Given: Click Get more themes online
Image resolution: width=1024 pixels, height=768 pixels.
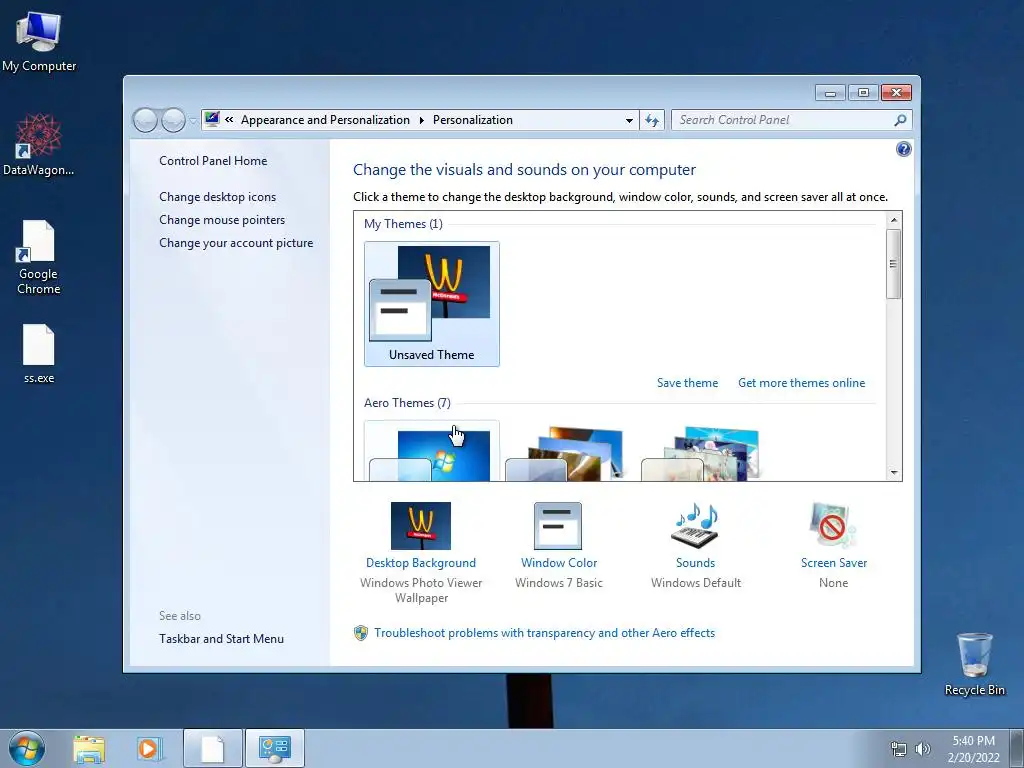Looking at the screenshot, I should 801,383.
